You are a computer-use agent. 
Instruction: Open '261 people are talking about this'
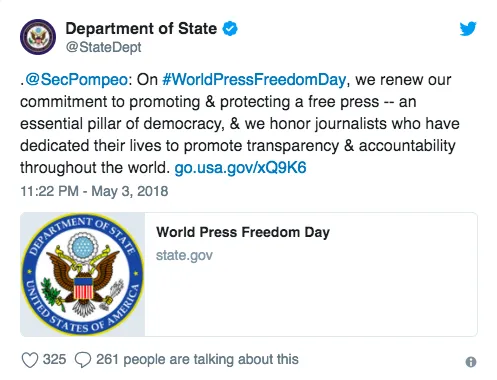tap(197, 360)
